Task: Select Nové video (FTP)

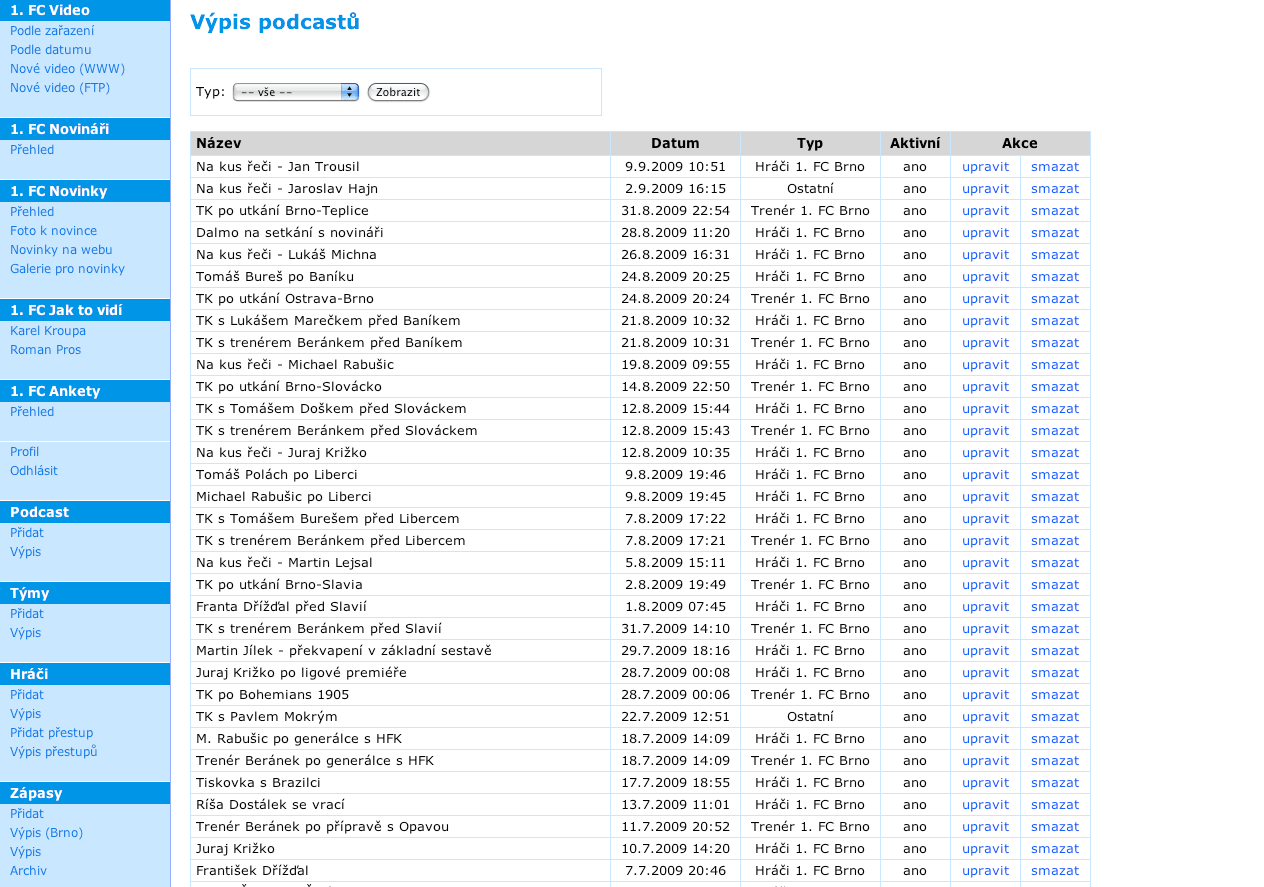Action: click(x=60, y=88)
